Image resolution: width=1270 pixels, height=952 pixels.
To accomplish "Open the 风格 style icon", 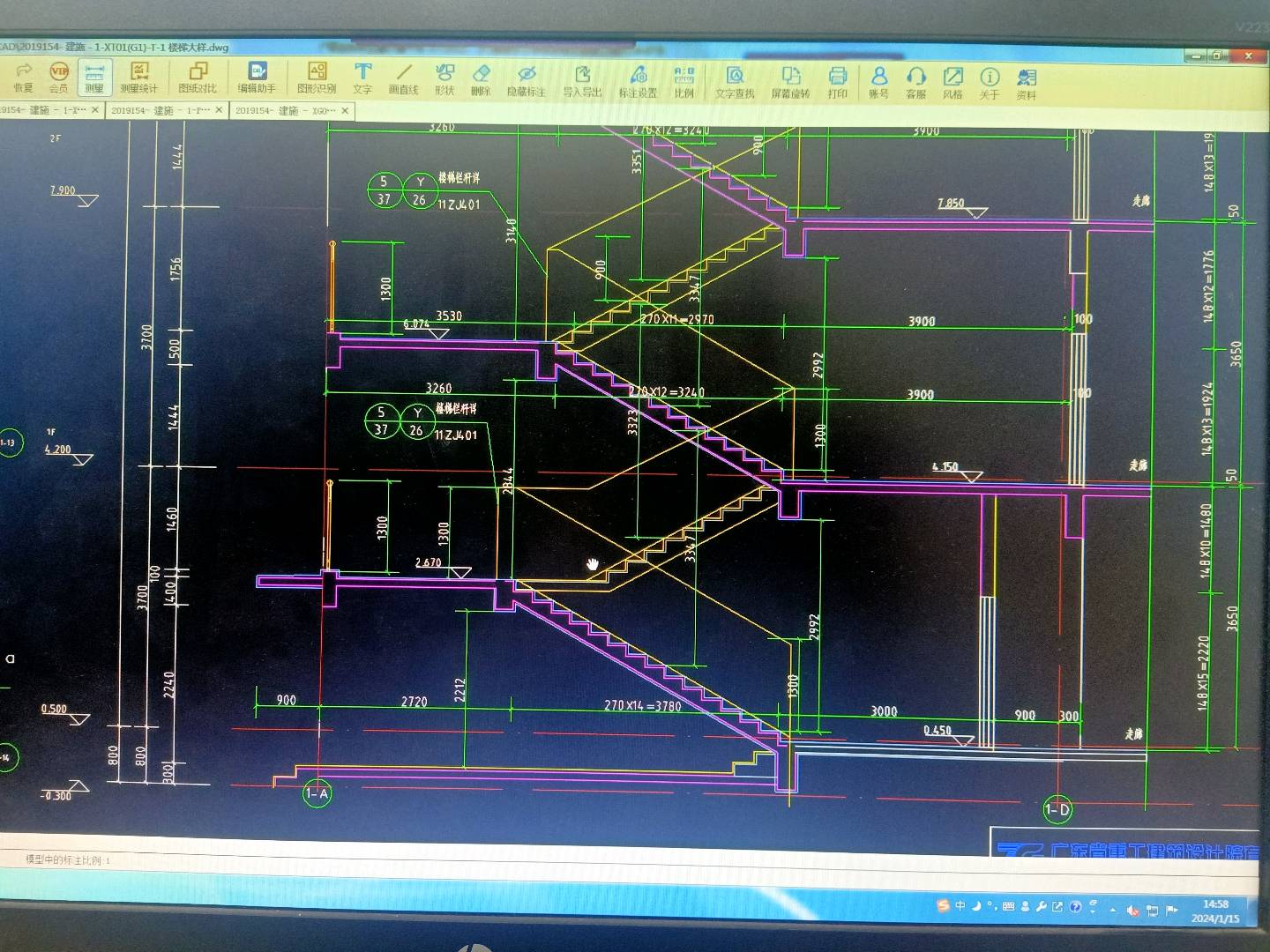I will (953, 82).
